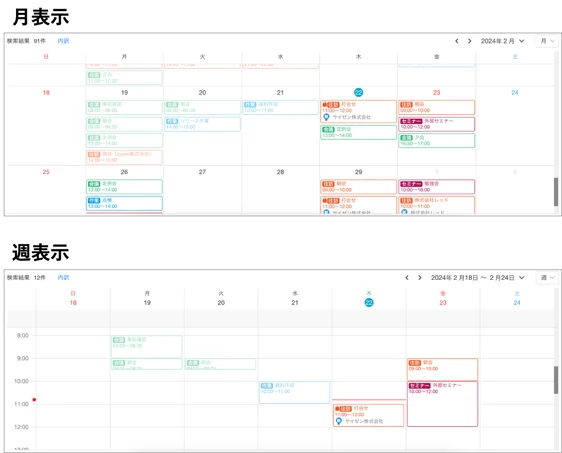Open 朝会 event on week-view Tuesday 20

click(x=220, y=364)
